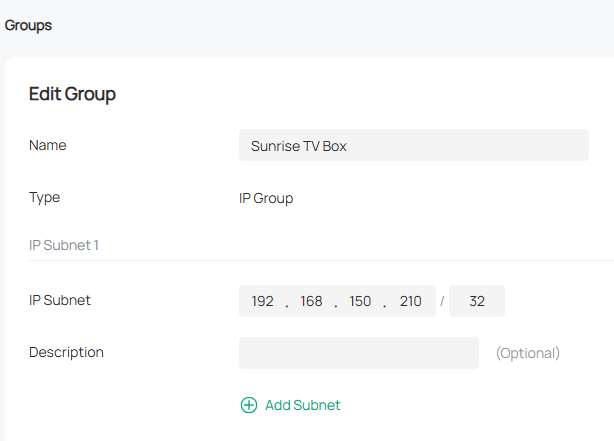Viewport: 614px width, 441px height.
Task: Click the (Optional) hint beside Description
Action: point(527,353)
